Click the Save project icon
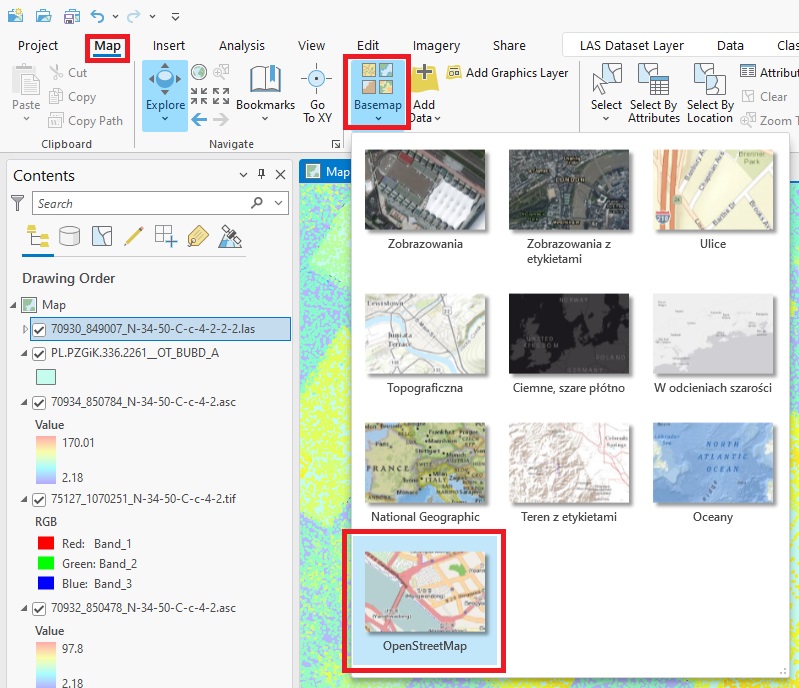Screen dimensions: 799x688 (x=71, y=16)
